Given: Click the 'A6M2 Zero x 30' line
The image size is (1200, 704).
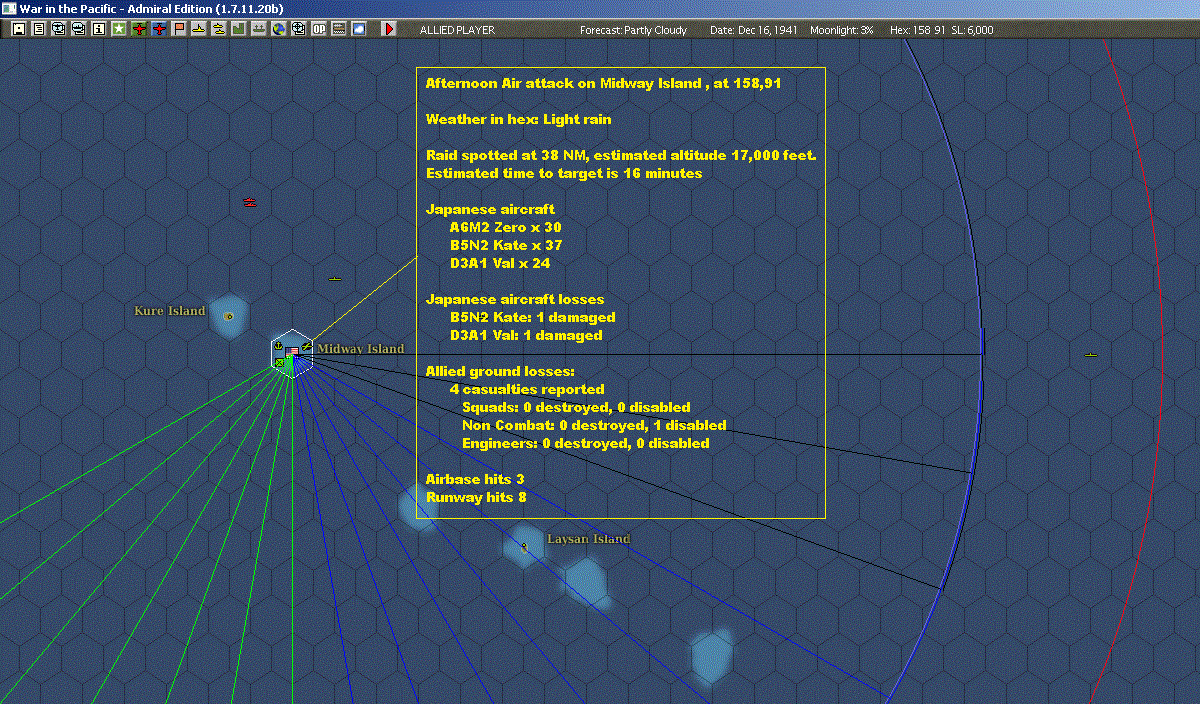Looking at the screenshot, I should (x=505, y=227).
